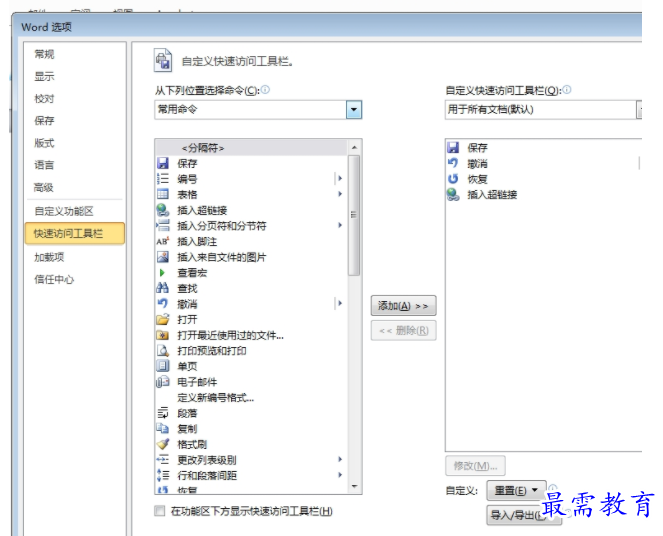The height and width of the screenshot is (536, 663).
Task: Expand the 表格 submenu arrow
Action: click(x=340, y=194)
